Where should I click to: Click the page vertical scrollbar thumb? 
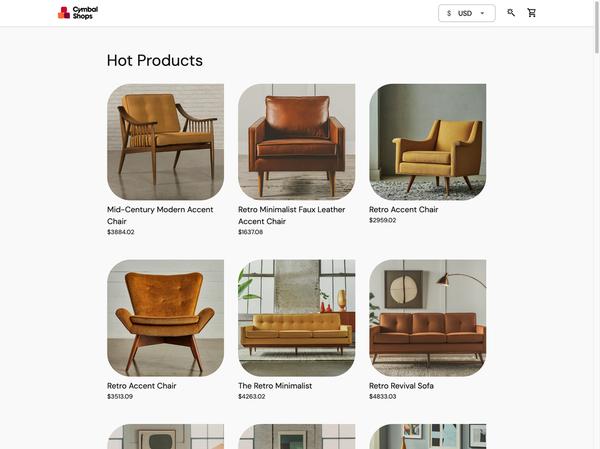coord(597,27)
